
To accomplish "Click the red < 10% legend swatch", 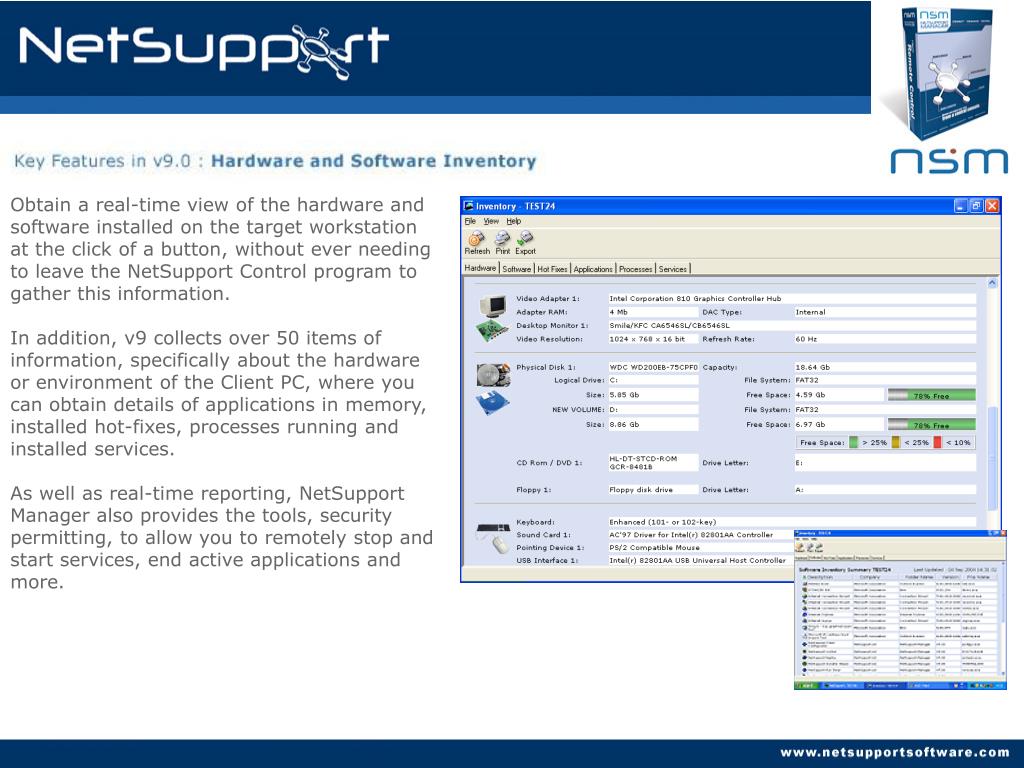I will coord(938,442).
